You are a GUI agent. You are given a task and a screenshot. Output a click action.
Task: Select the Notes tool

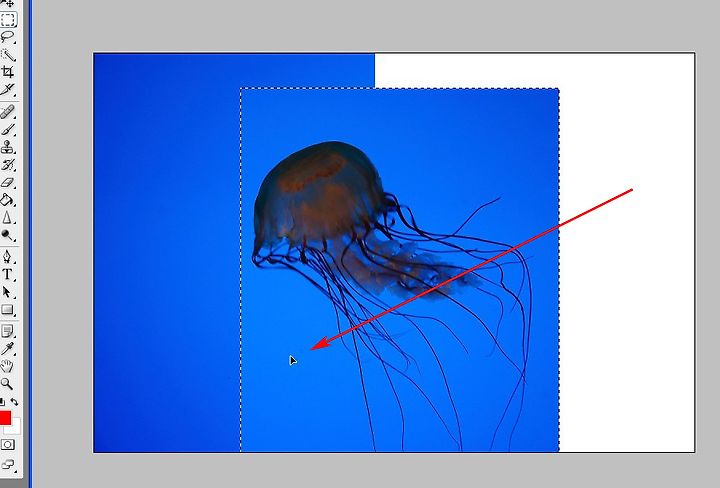click(x=8, y=331)
